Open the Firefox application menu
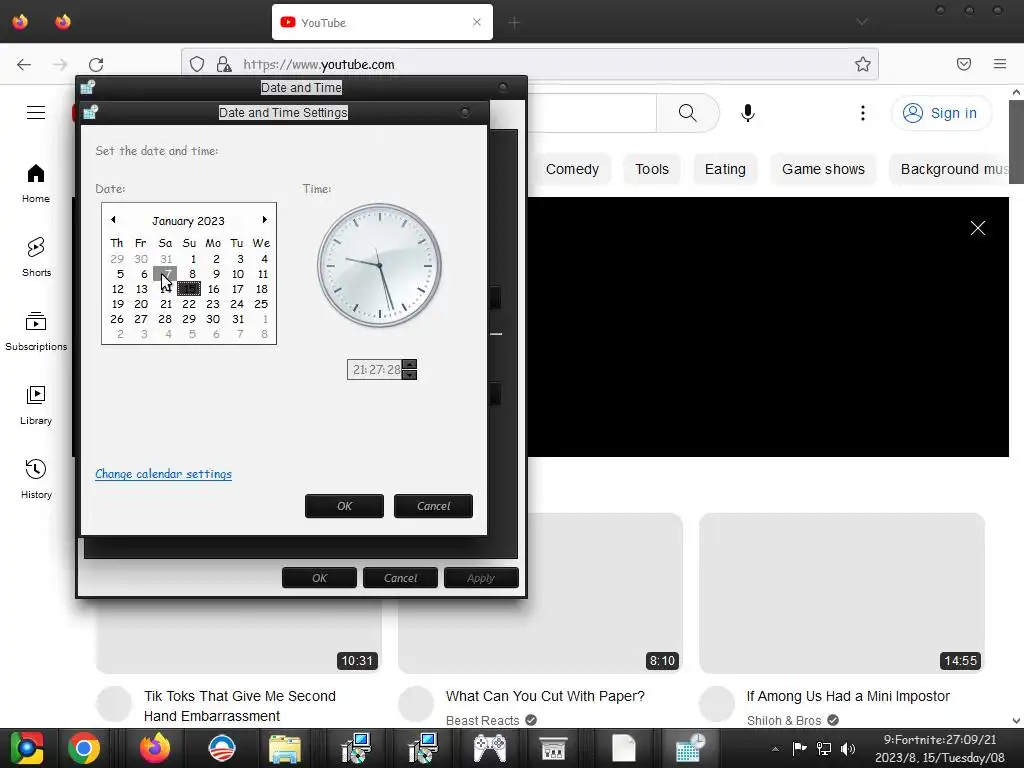 (1000, 64)
